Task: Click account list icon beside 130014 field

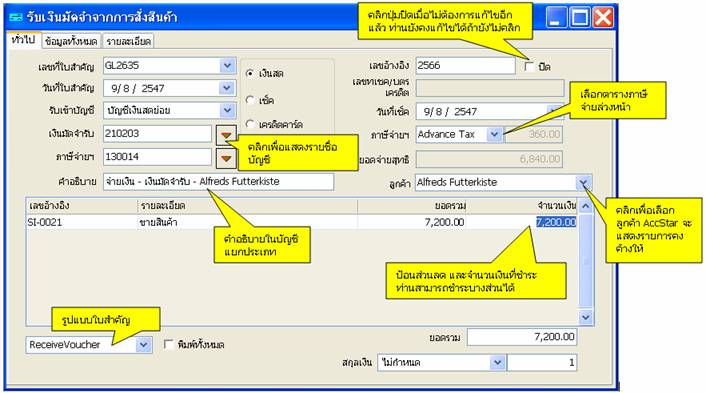Action: point(226,158)
